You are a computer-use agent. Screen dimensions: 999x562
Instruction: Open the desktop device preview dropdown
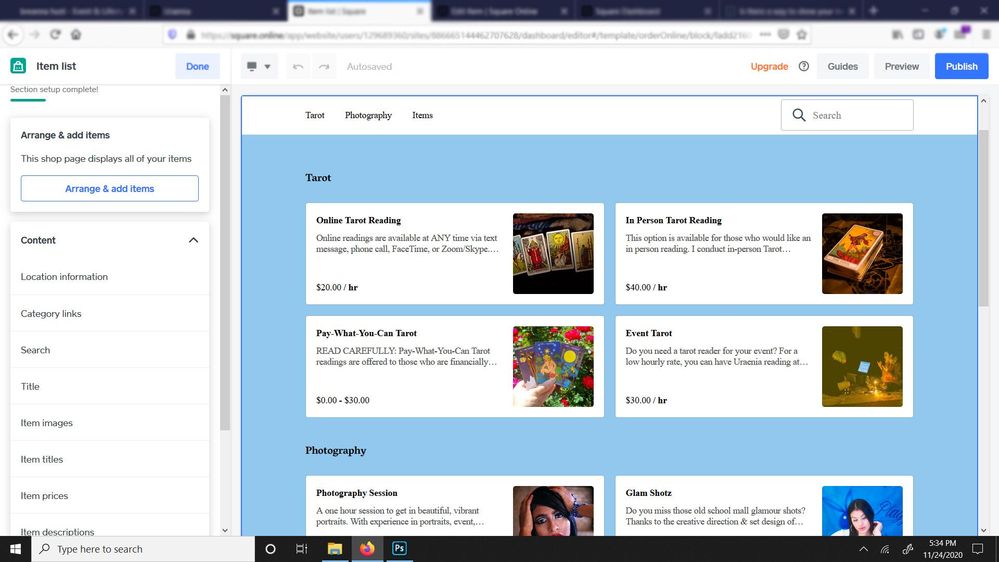(x=258, y=67)
